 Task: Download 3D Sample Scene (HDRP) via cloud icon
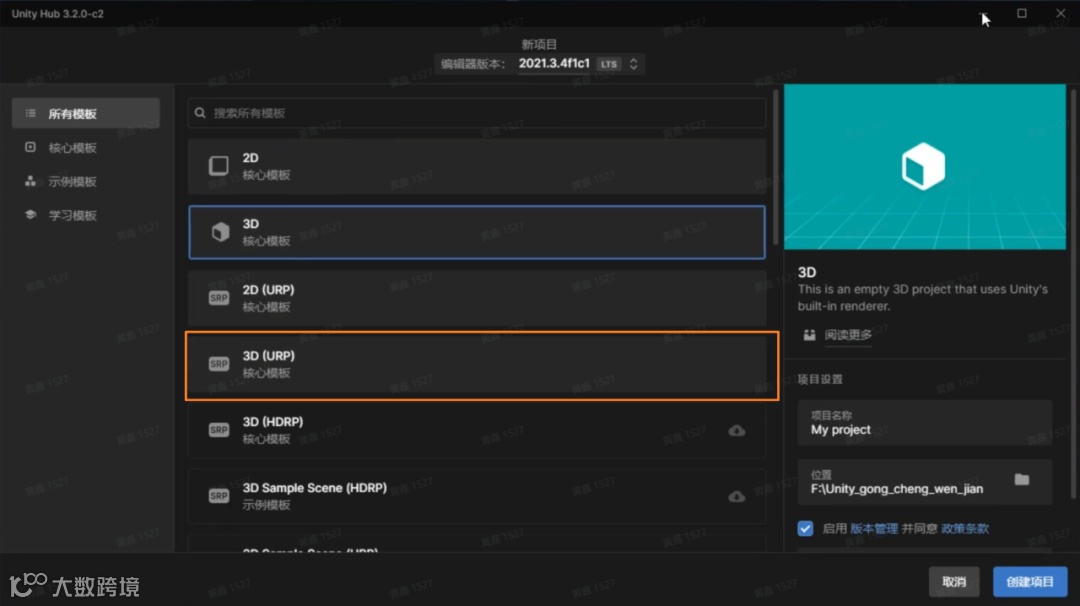click(736, 497)
